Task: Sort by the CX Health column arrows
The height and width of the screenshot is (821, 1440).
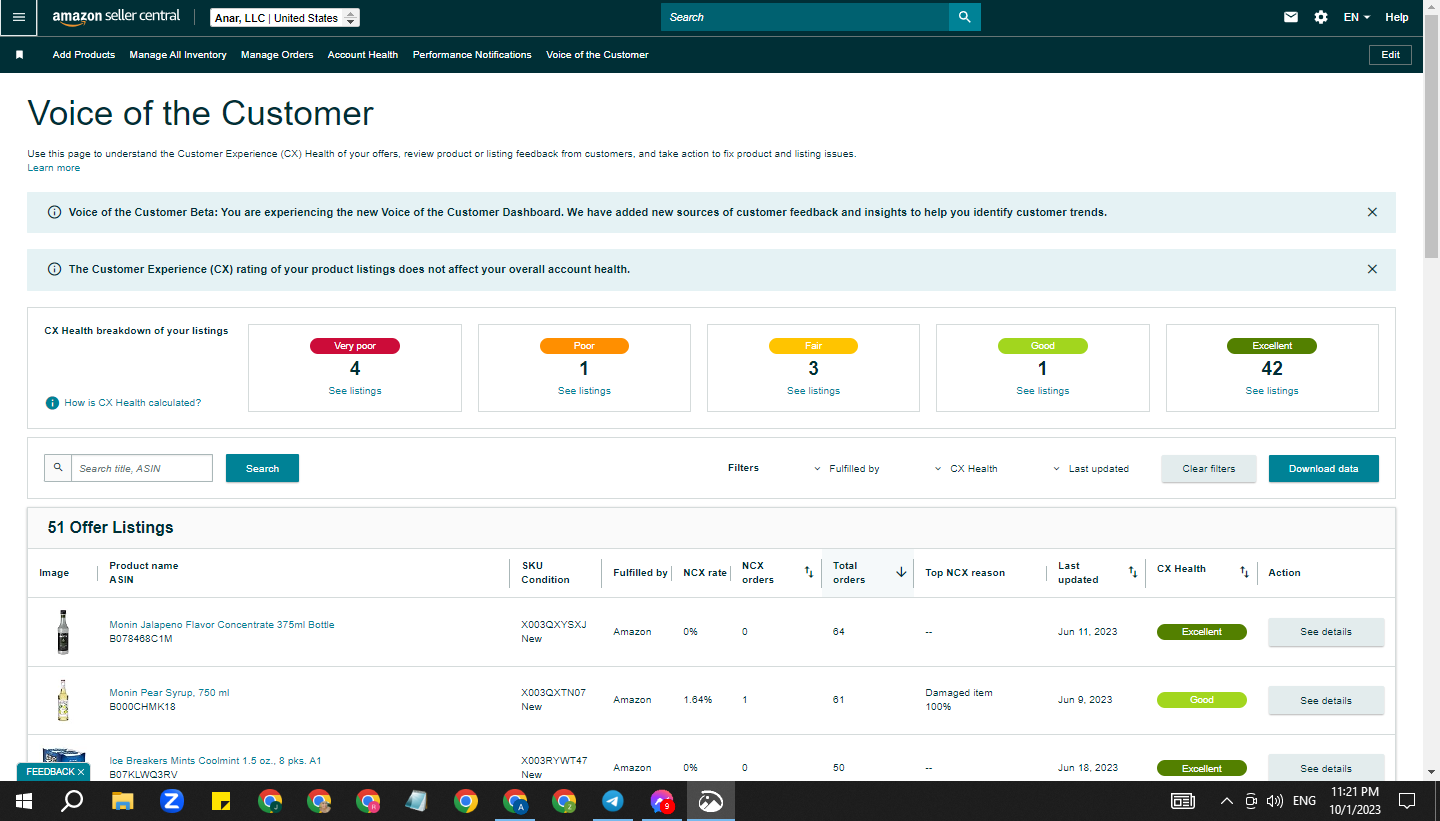Action: (1244, 572)
